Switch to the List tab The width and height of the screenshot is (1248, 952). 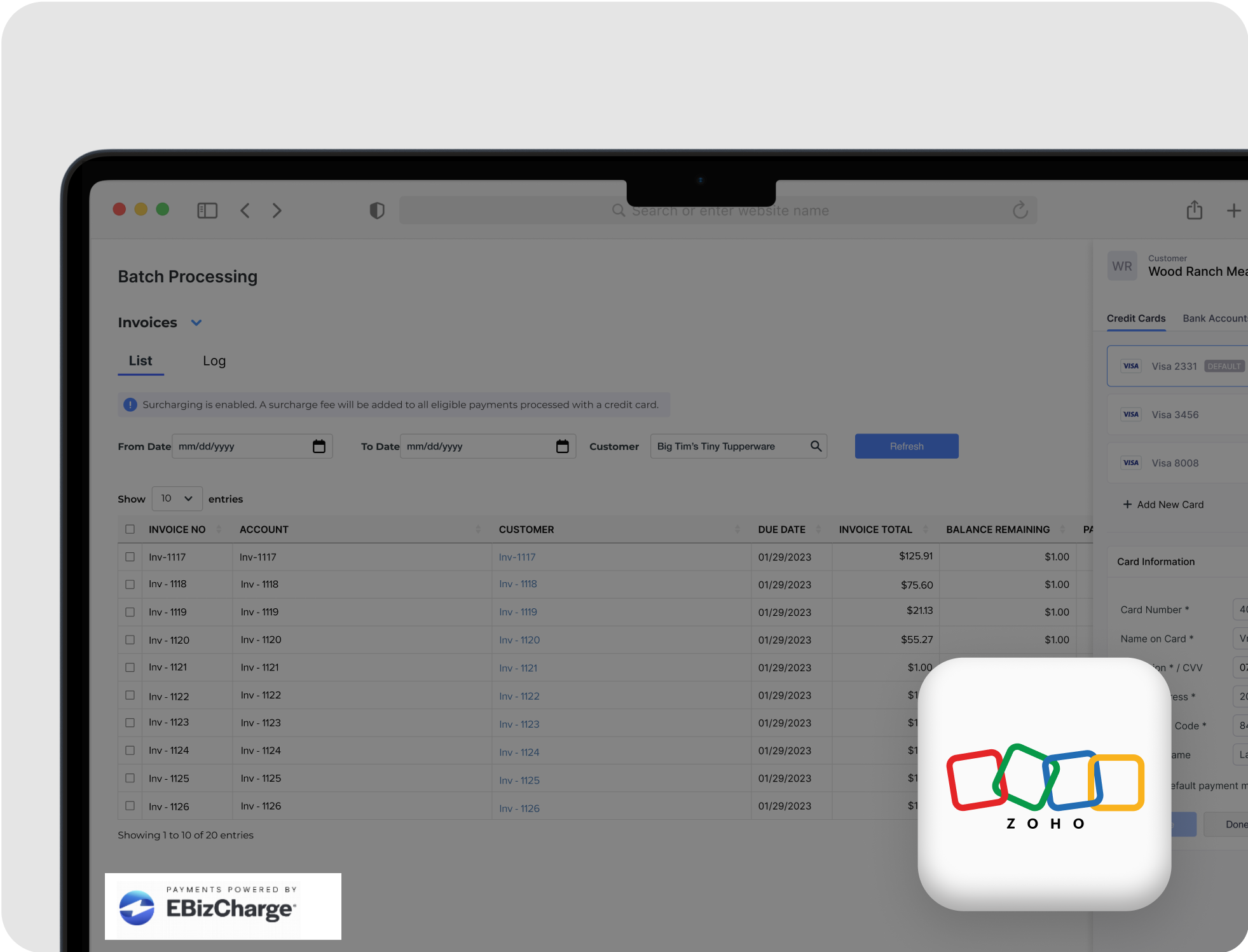[141, 361]
